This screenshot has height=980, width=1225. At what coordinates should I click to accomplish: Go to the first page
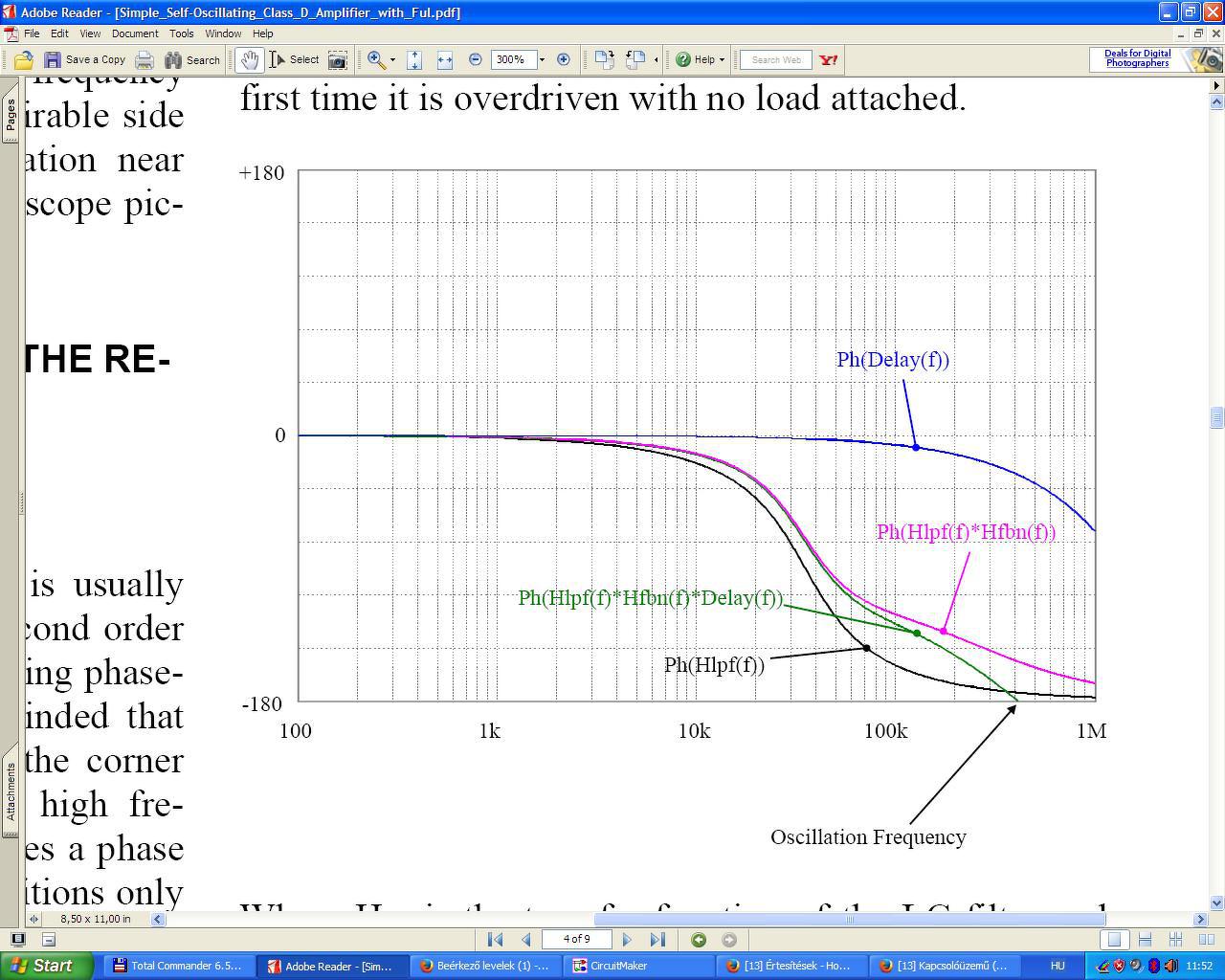495,940
